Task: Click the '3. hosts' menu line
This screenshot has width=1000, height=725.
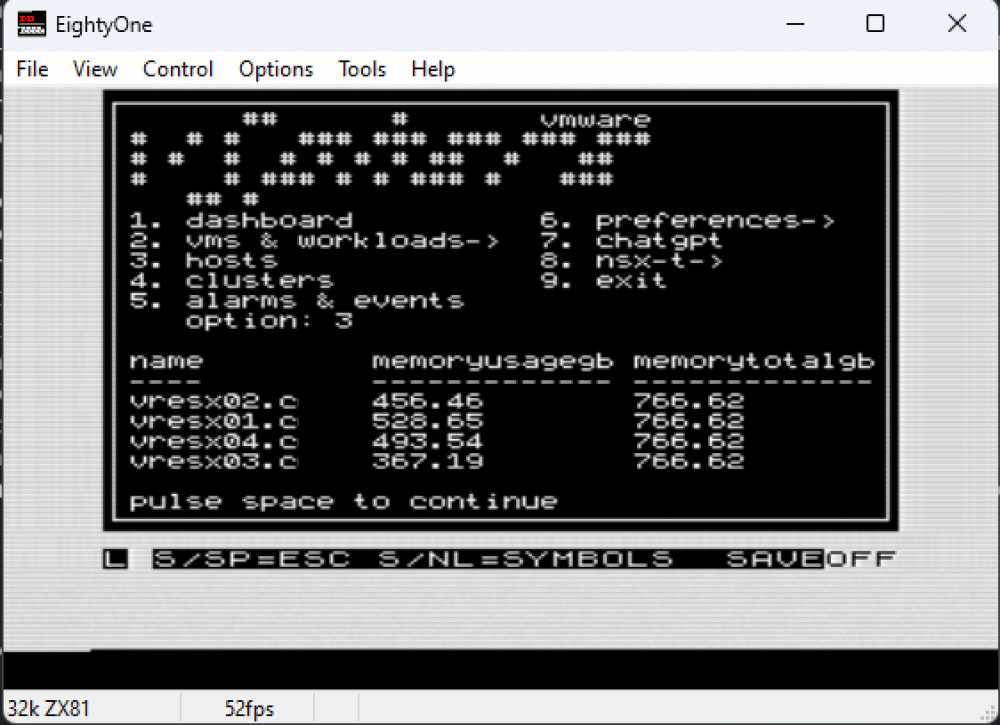Action: pos(203,261)
